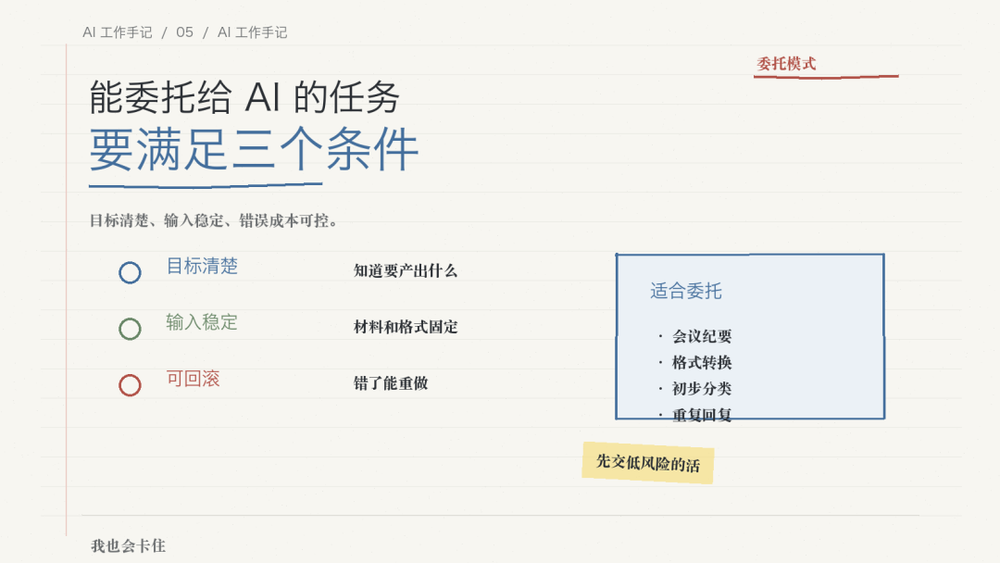Click the 委托模式 tag in the corner

(x=786, y=64)
